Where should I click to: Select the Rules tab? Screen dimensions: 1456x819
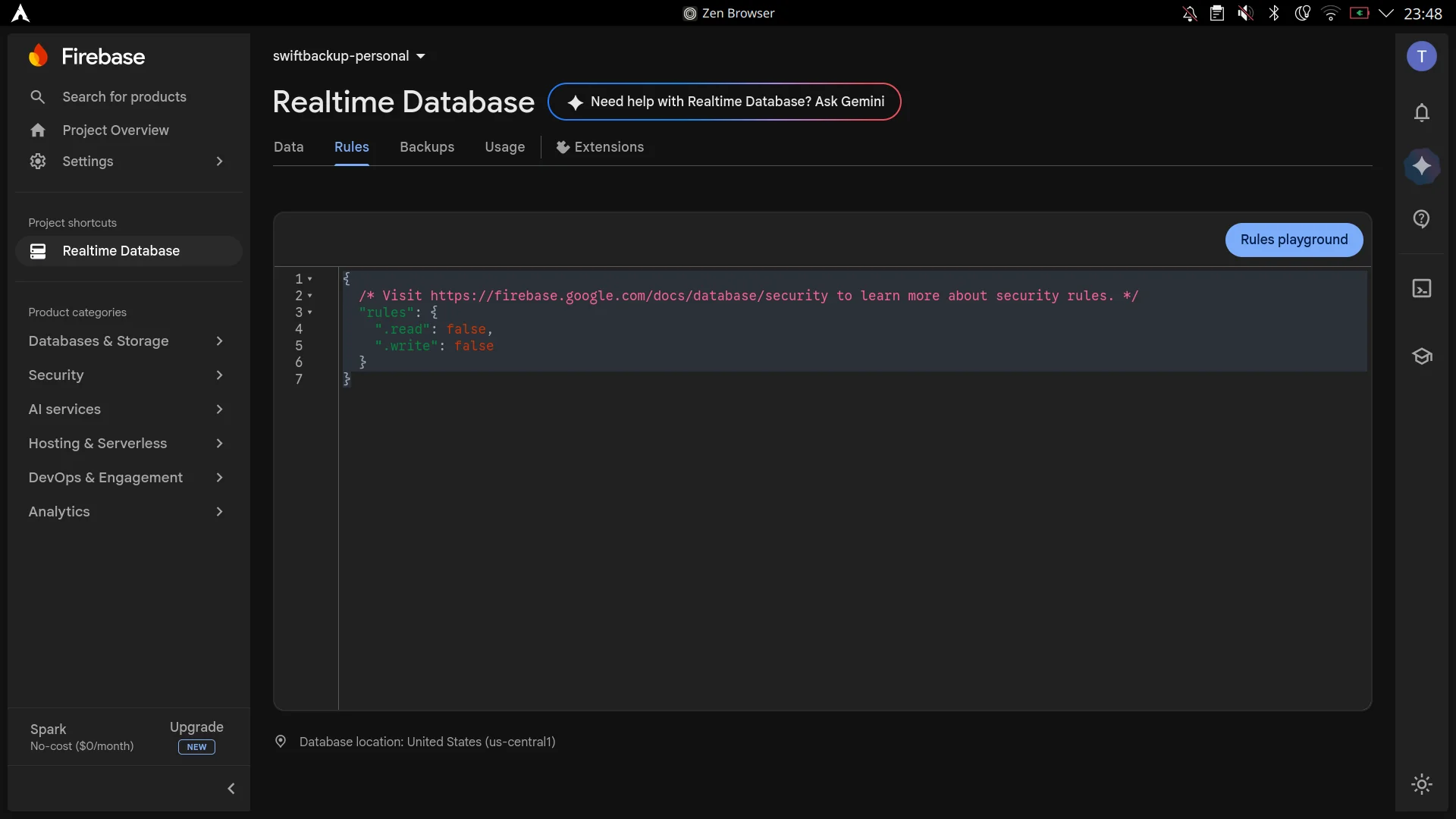click(x=352, y=147)
